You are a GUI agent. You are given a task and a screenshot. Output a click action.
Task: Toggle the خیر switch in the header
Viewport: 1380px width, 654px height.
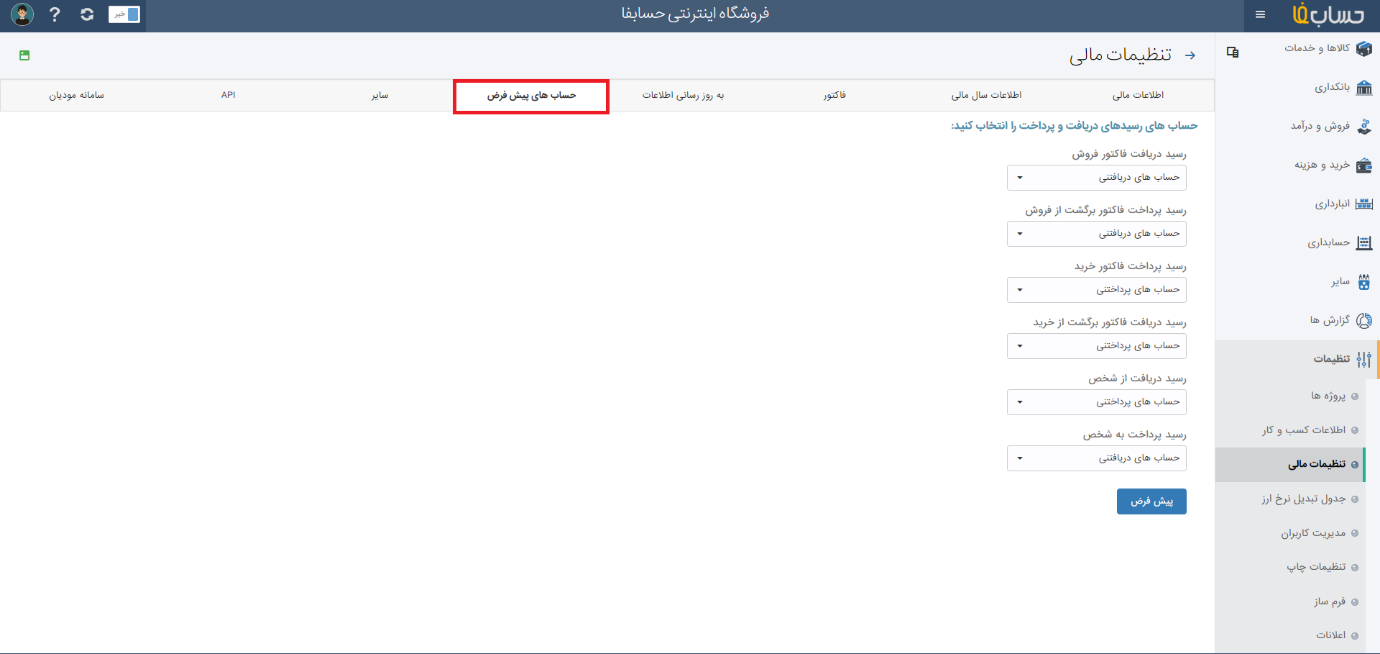tap(124, 15)
